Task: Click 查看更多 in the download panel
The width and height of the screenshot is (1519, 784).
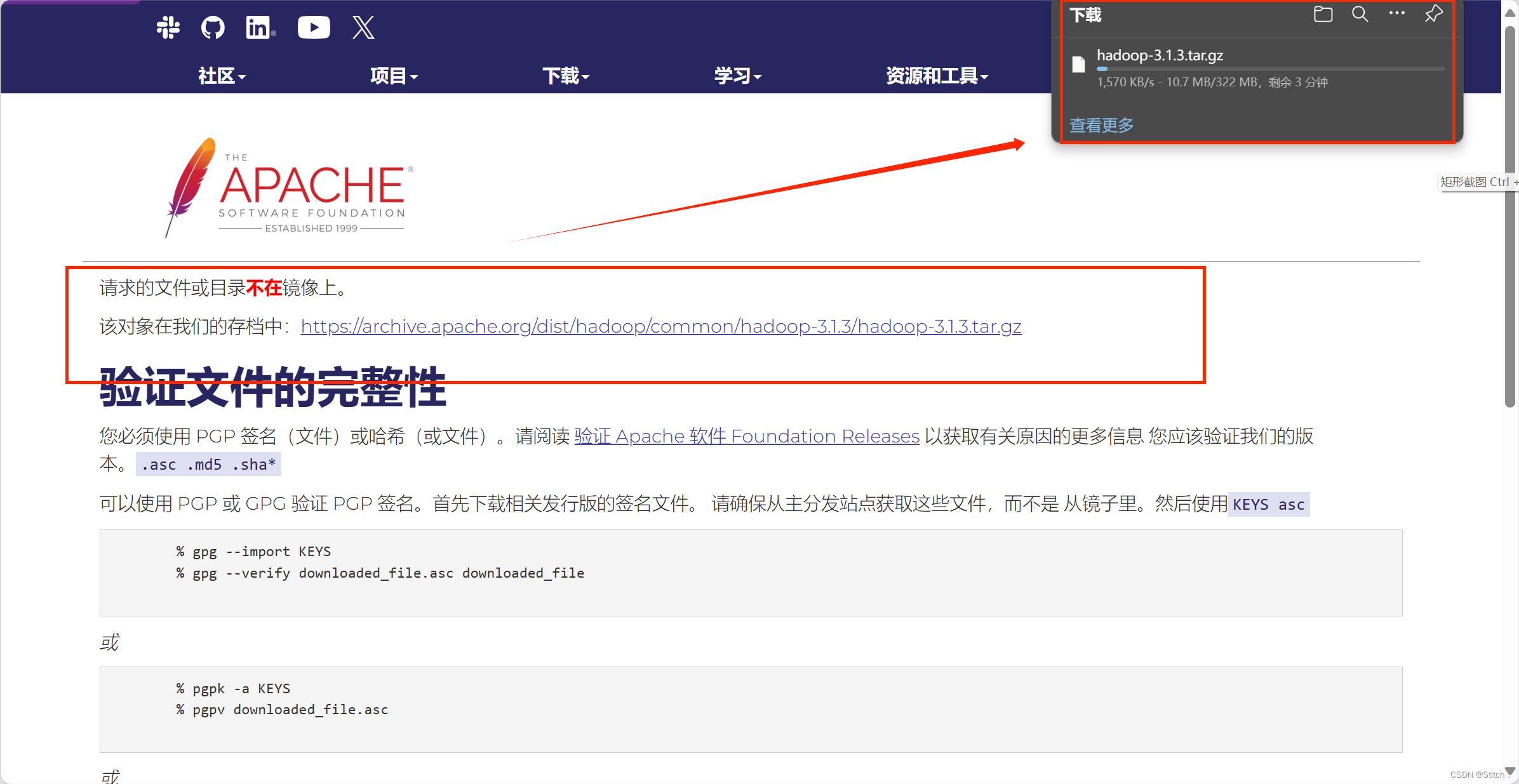Action: 1102,125
